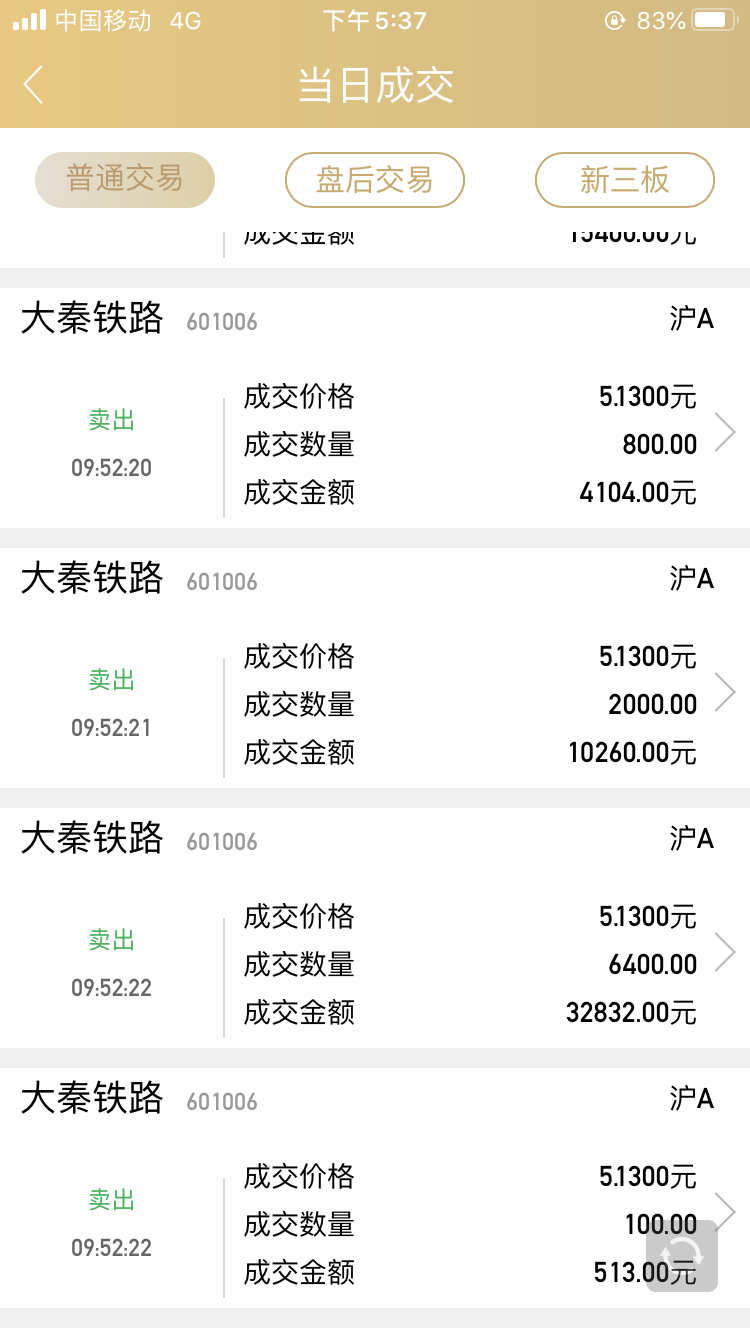Image resolution: width=750 pixels, height=1334 pixels.
Task: Open details chevron for 100.00 quantity trade
Action: click(726, 1210)
